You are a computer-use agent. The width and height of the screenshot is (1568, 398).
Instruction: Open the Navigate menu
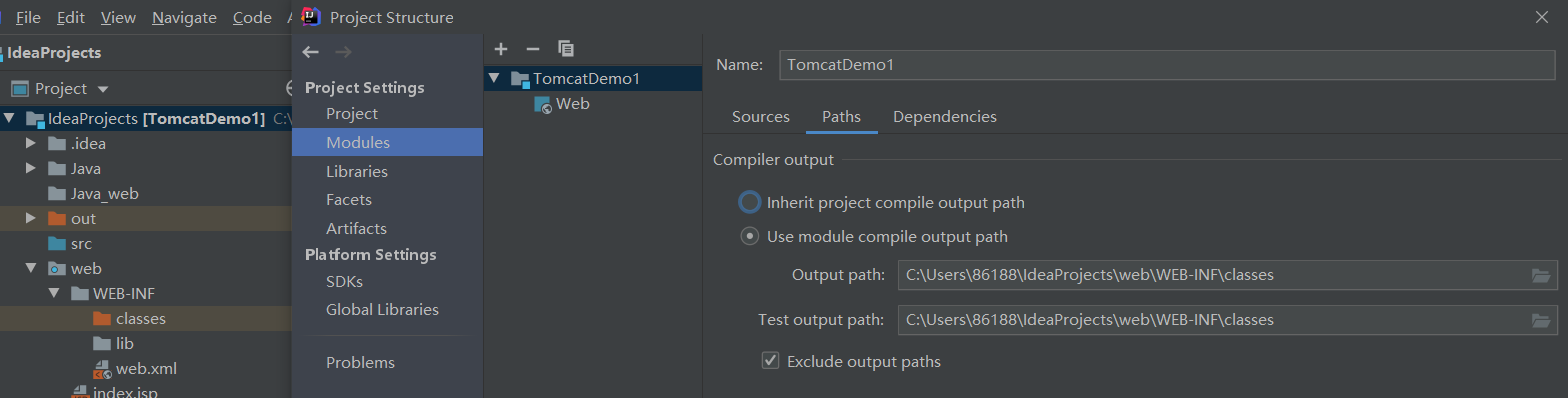[185, 18]
